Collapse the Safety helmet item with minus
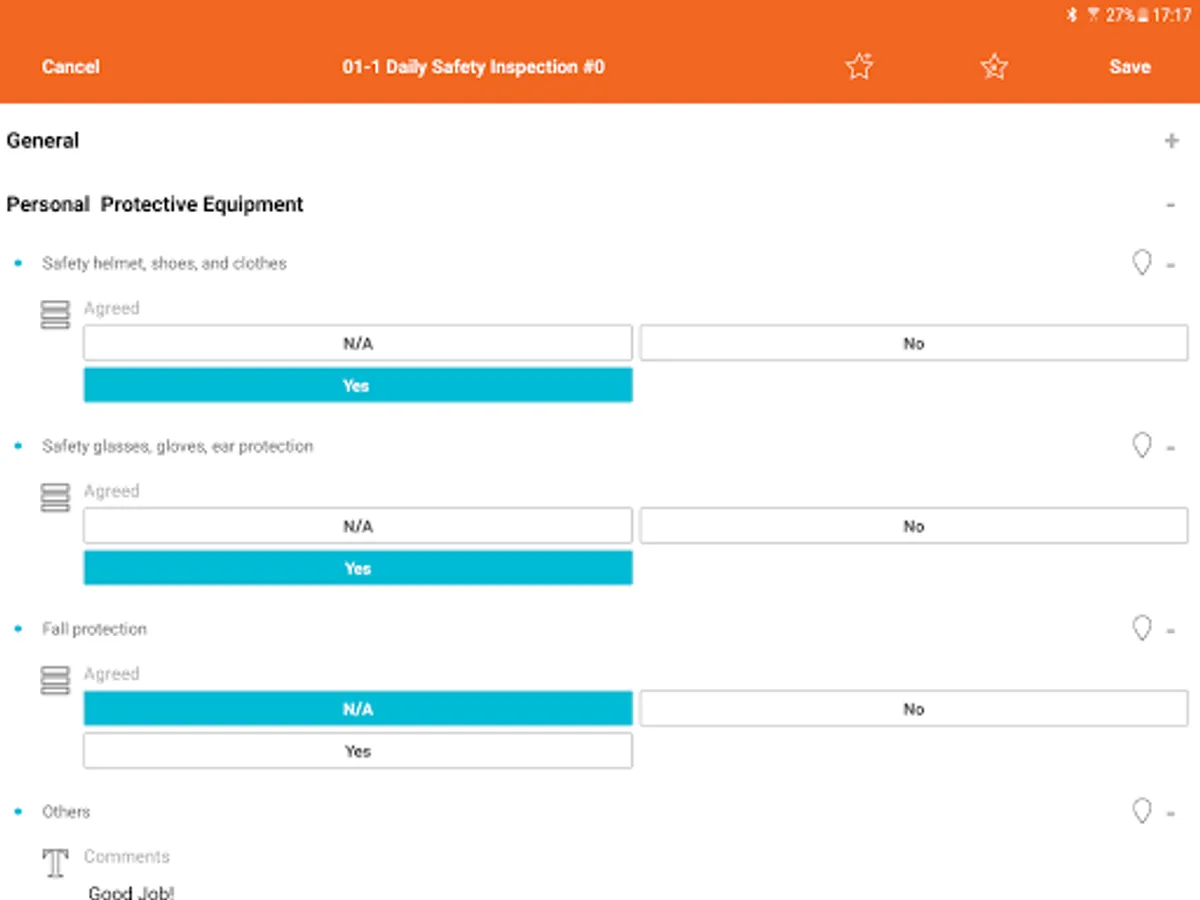Viewport: 1200px width, 900px height. [x=1171, y=265]
